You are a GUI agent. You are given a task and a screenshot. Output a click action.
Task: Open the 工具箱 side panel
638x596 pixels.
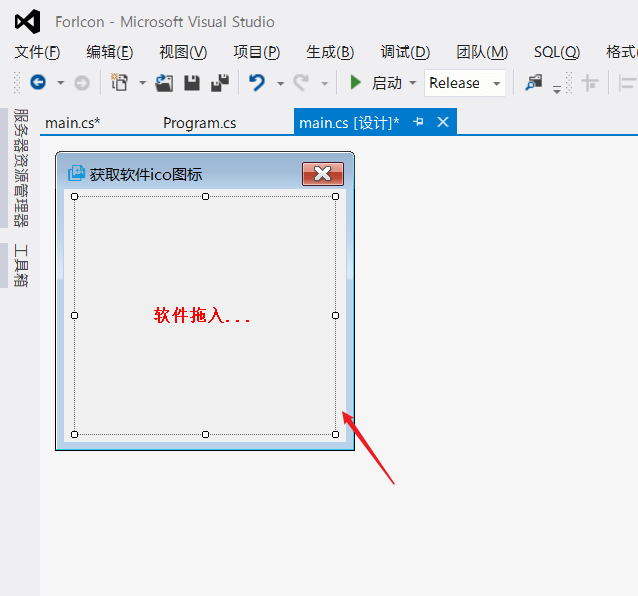pos(21,265)
